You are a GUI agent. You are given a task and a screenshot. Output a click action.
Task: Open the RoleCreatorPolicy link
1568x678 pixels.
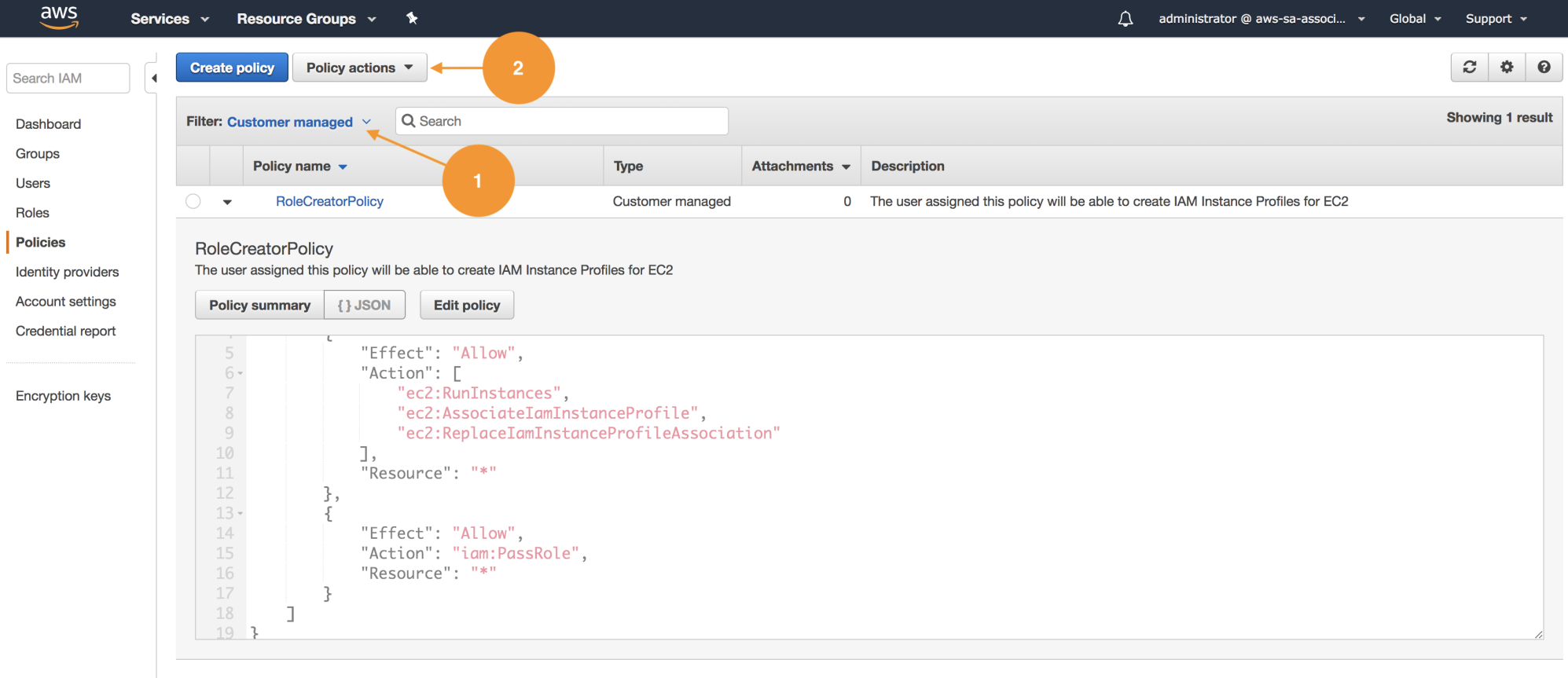coord(329,201)
